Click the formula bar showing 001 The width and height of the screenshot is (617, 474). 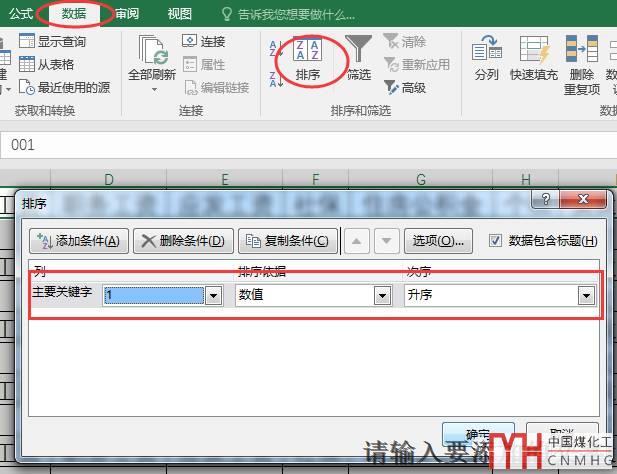pyautogui.click(x=308, y=145)
